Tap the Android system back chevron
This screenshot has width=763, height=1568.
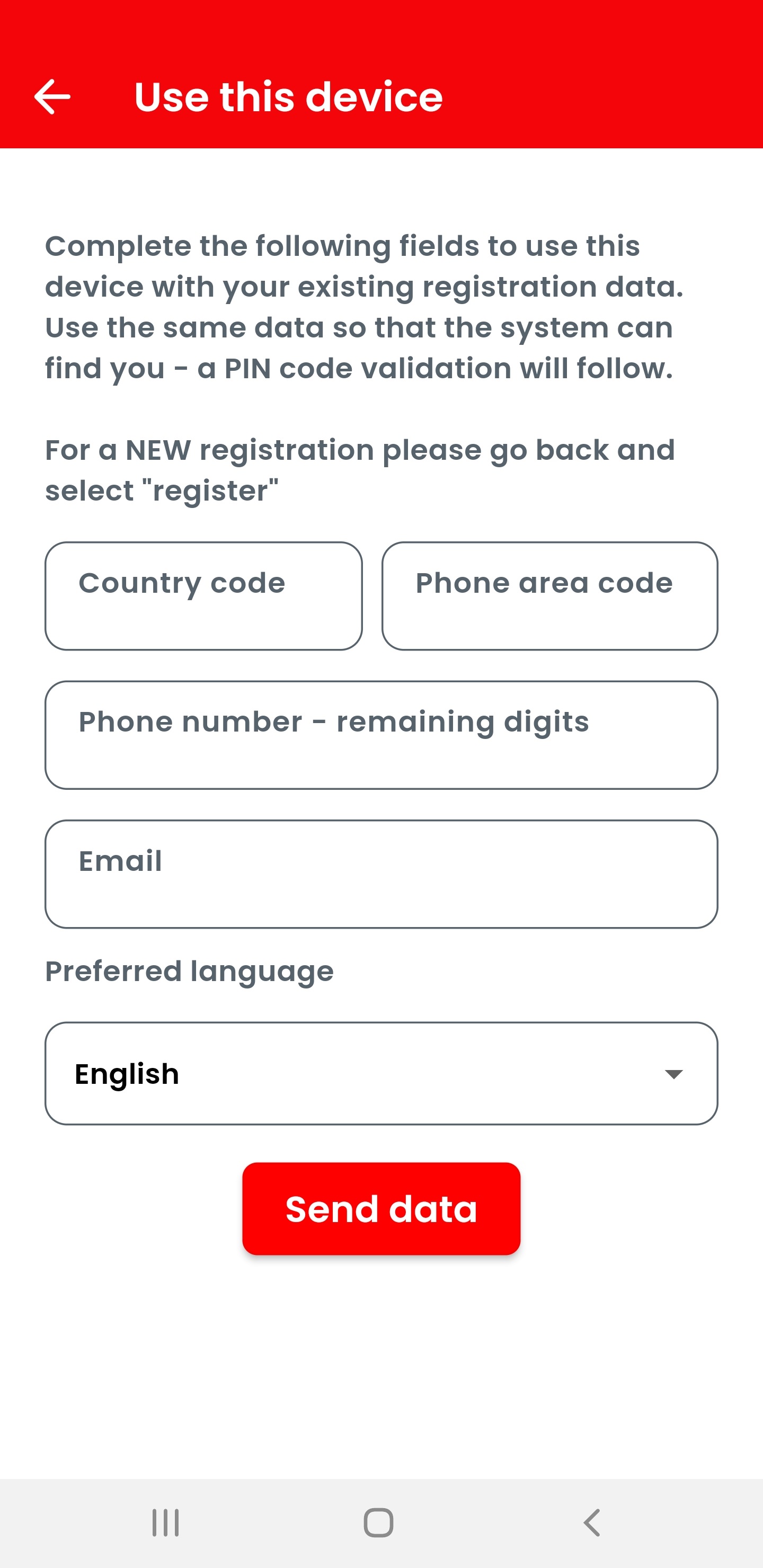click(x=592, y=1523)
